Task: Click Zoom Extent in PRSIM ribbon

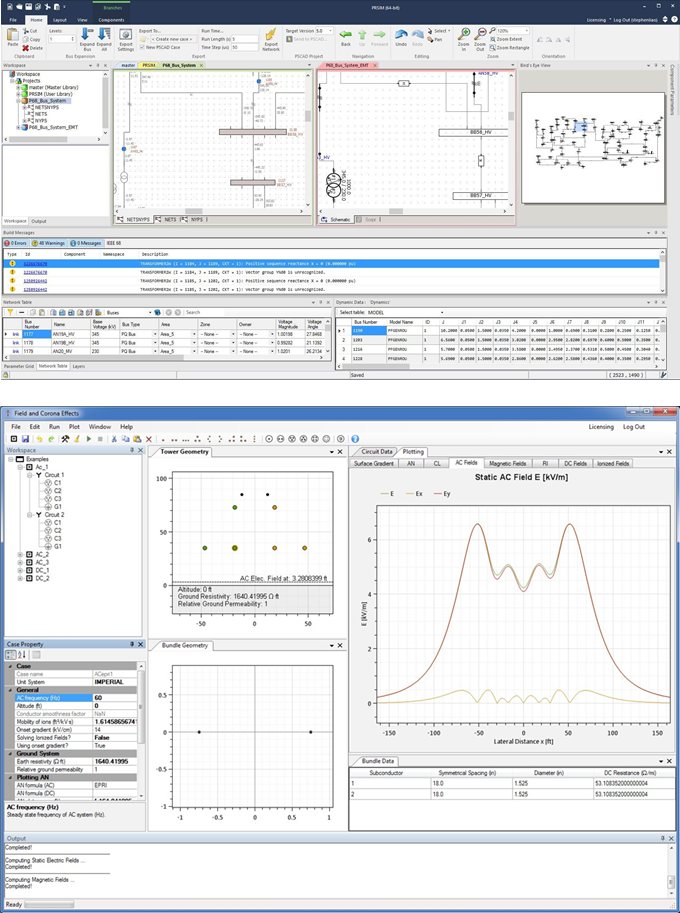Action: tap(506, 39)
